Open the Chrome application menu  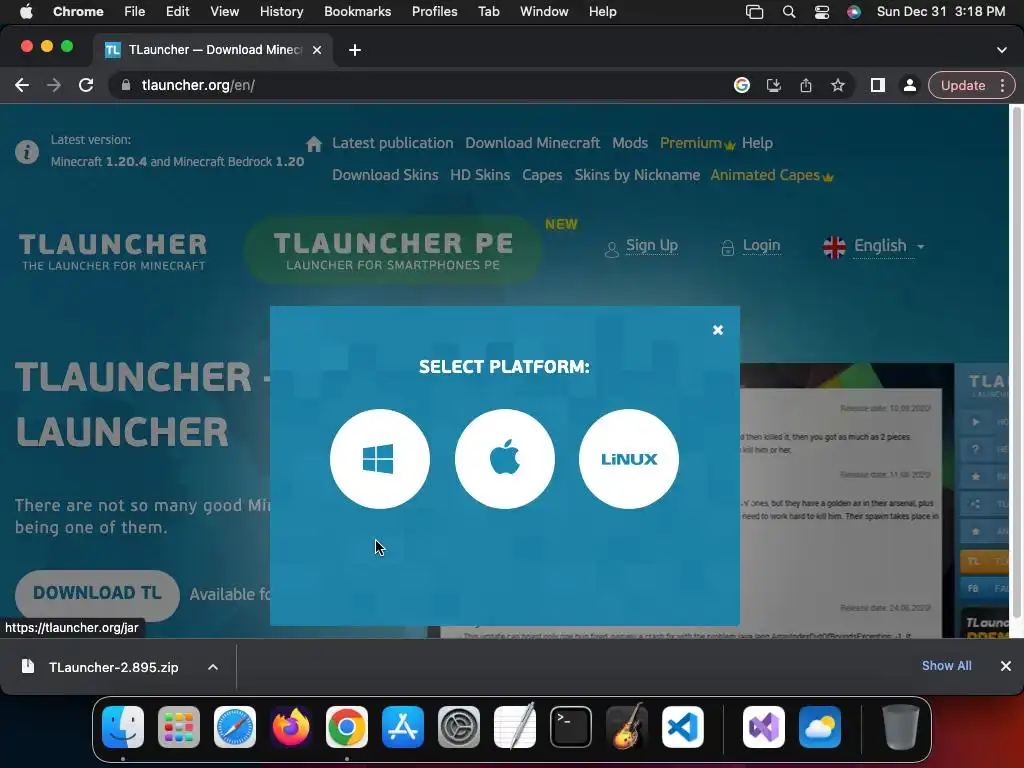(x=78, y=12)
